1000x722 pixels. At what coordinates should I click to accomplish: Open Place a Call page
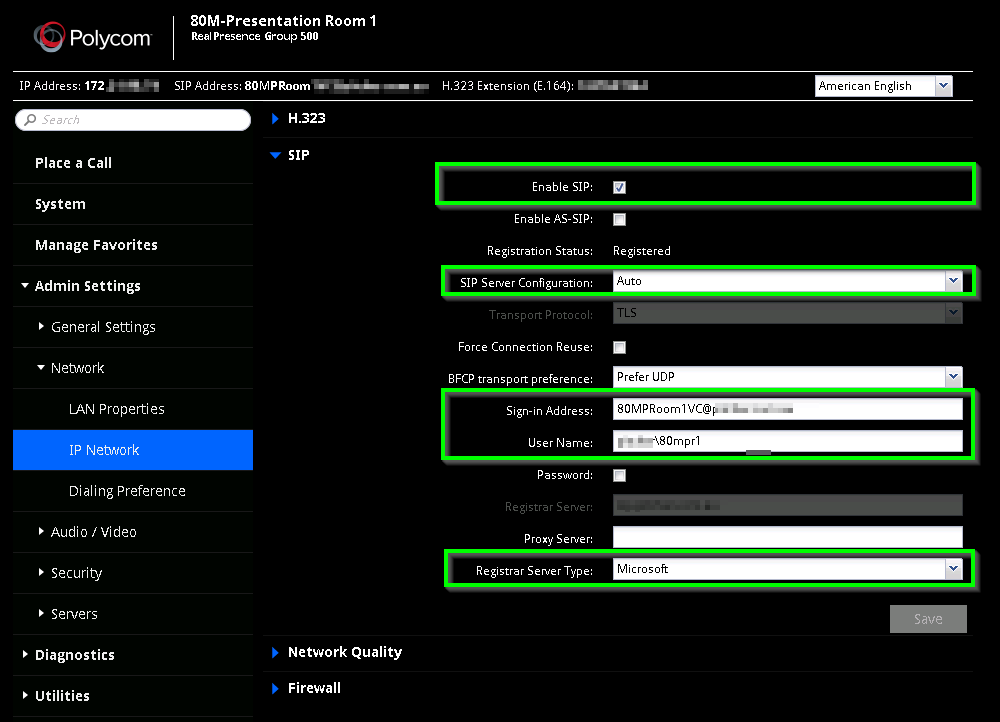(73, 163)
